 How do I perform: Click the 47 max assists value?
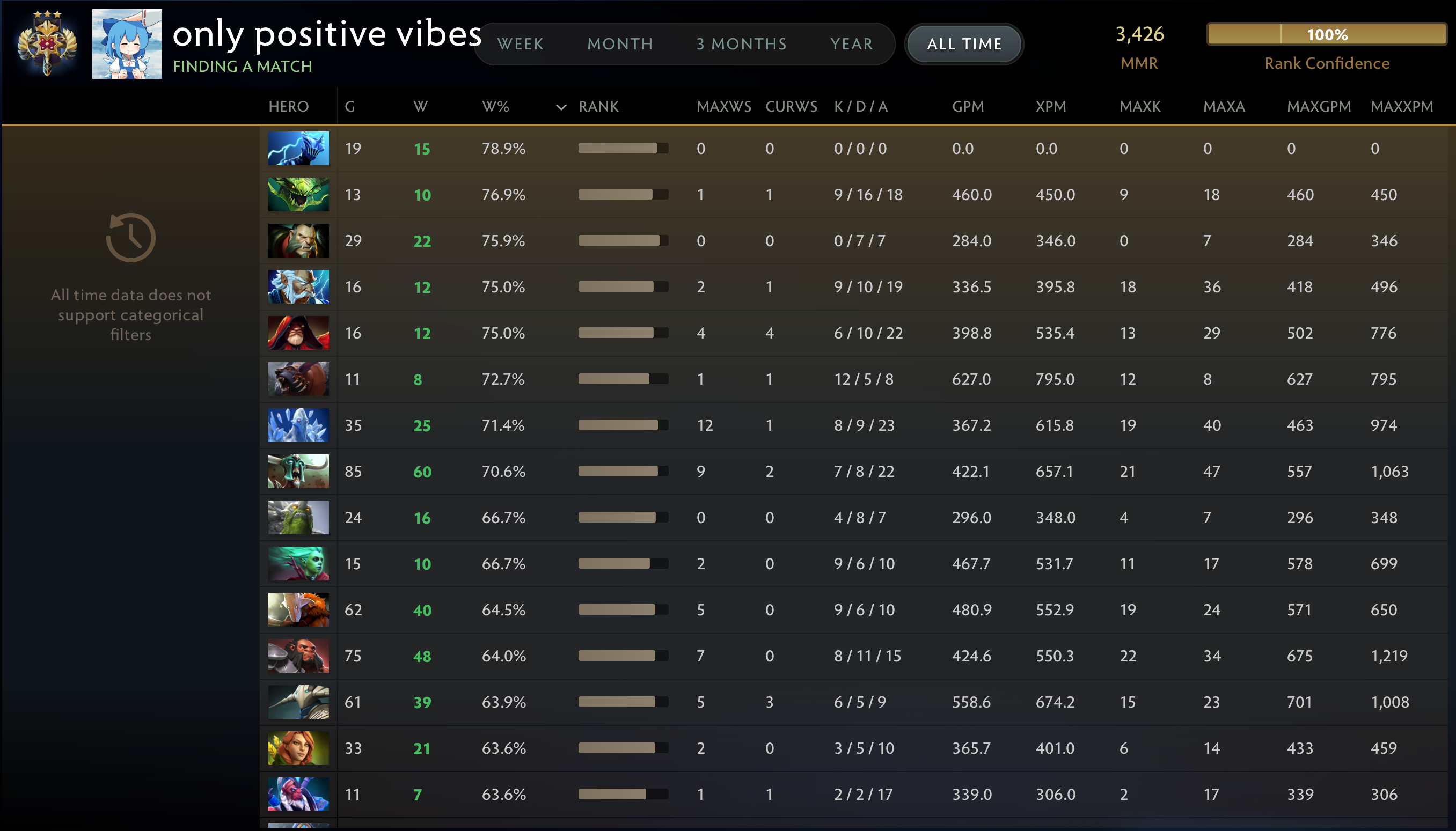[x=1212, y=472]
